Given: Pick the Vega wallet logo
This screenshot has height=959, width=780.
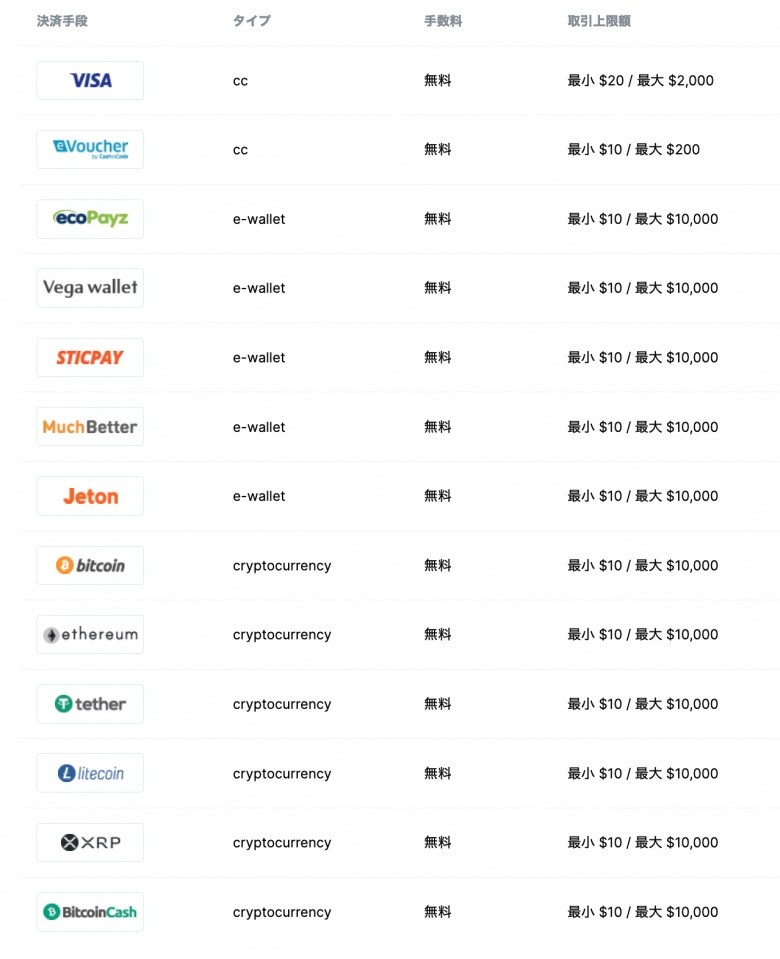Looking at the screenshot, I should pyautogui.click(x=90, y=288).
